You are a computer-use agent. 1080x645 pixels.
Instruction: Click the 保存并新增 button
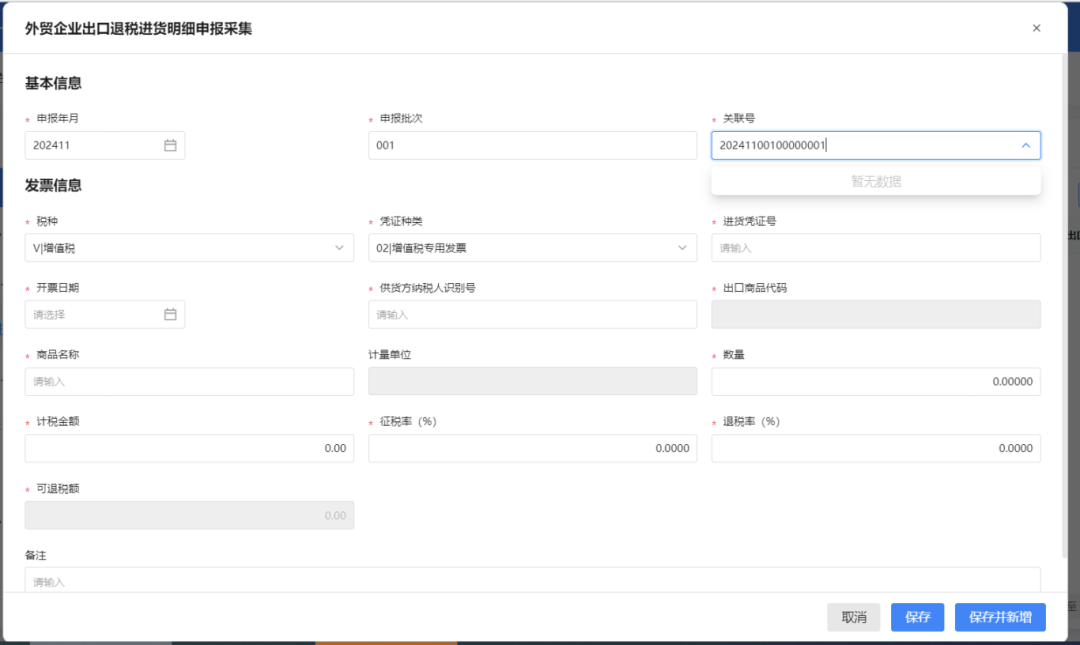coord(1000,617)
